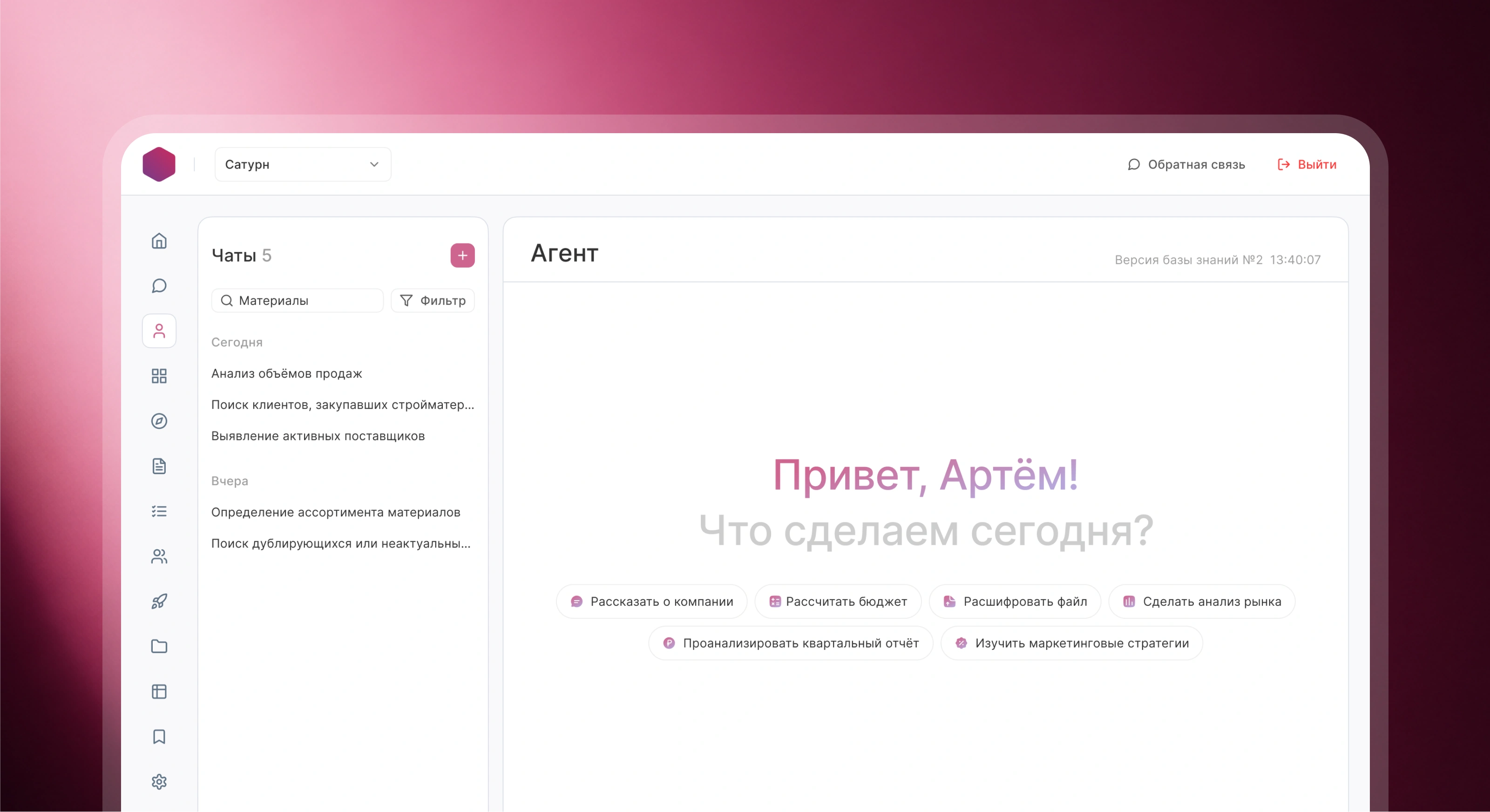
Task: Choose suggestion Рассчитать бюджет
Action: [x=838, y=602]
